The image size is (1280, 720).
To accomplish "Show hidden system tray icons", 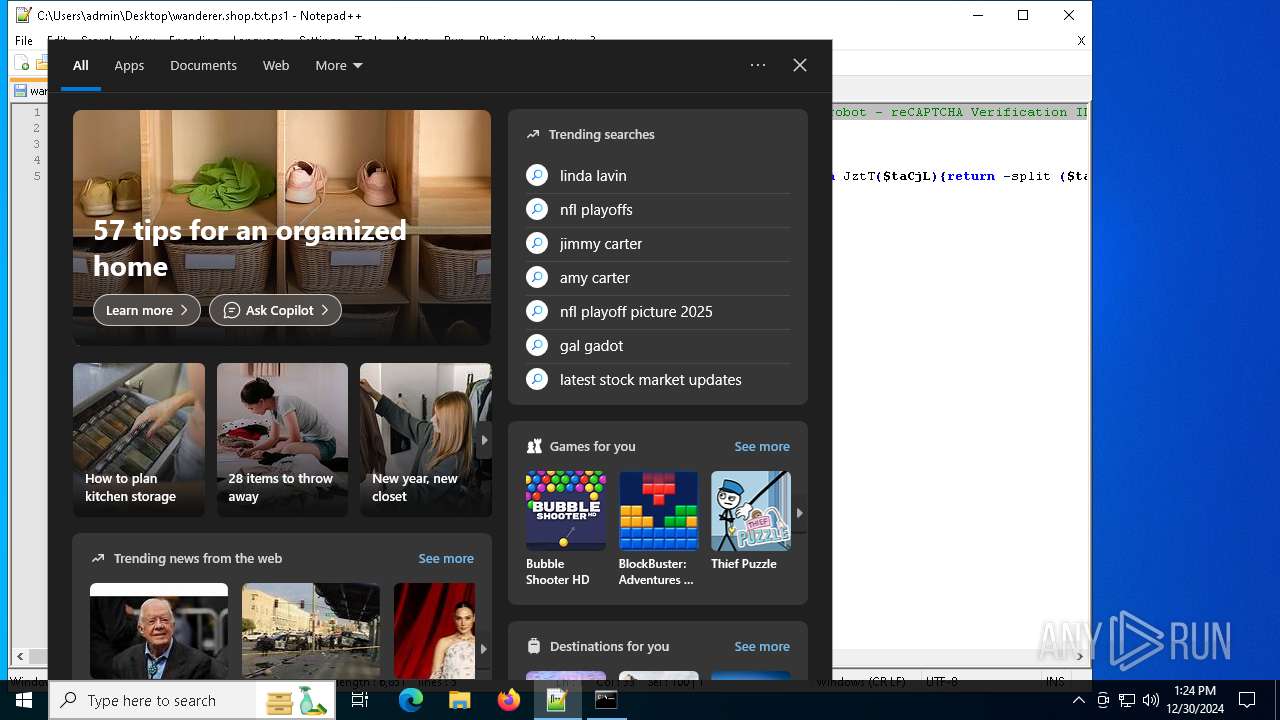I will tap(1078, 700).
